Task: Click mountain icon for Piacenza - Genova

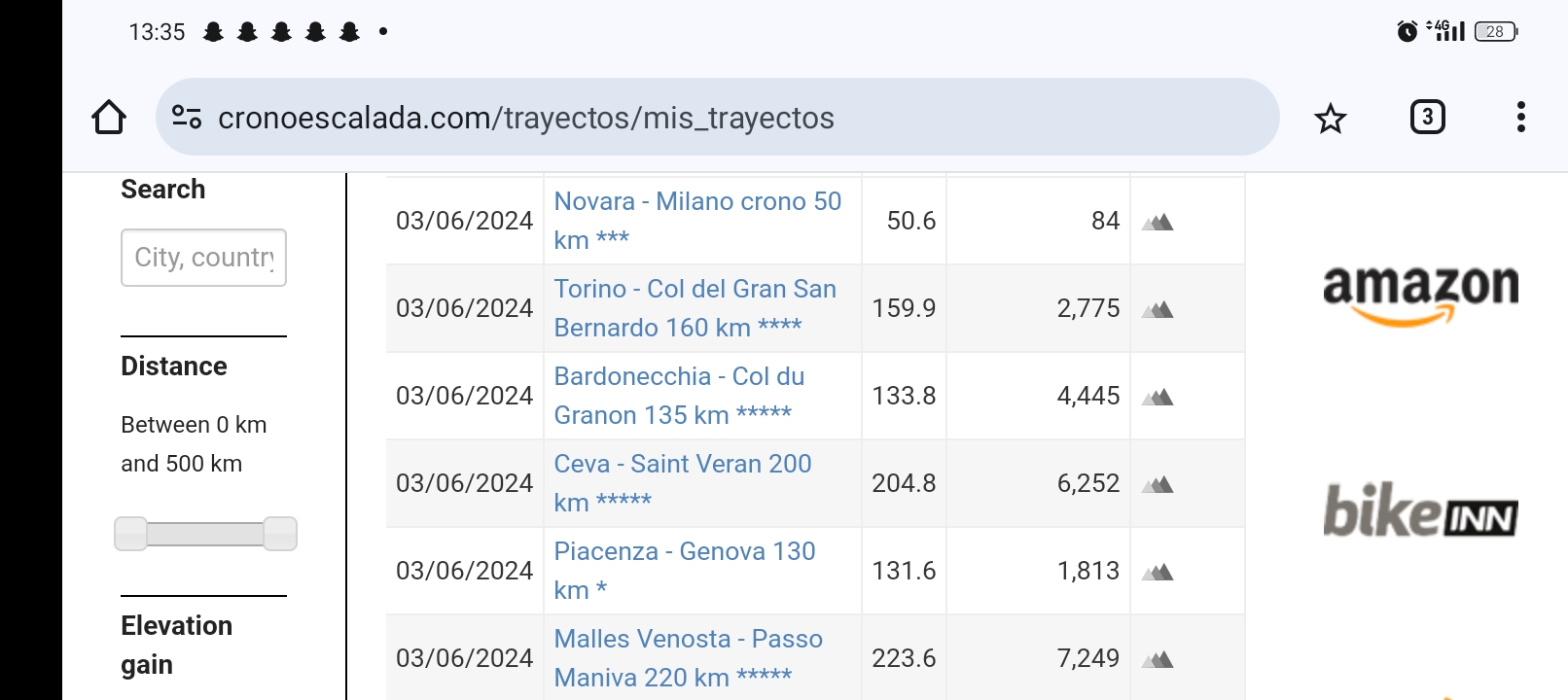Action: (1158, 573)
